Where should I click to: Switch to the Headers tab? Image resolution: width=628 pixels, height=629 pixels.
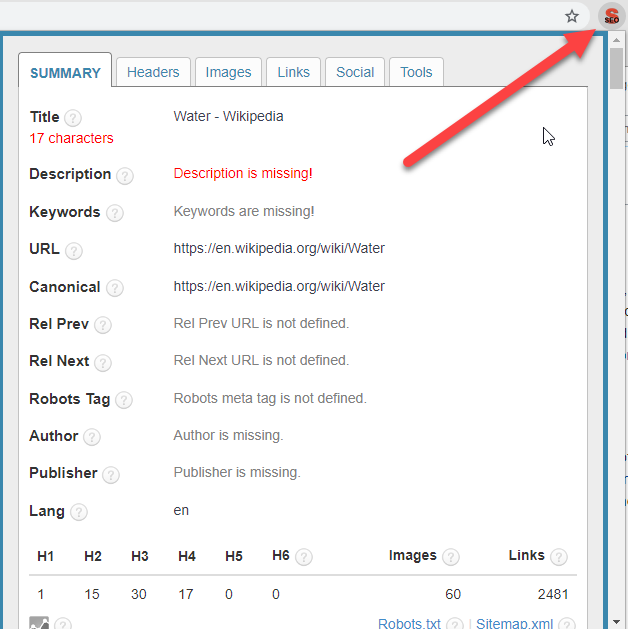(153, 72)
